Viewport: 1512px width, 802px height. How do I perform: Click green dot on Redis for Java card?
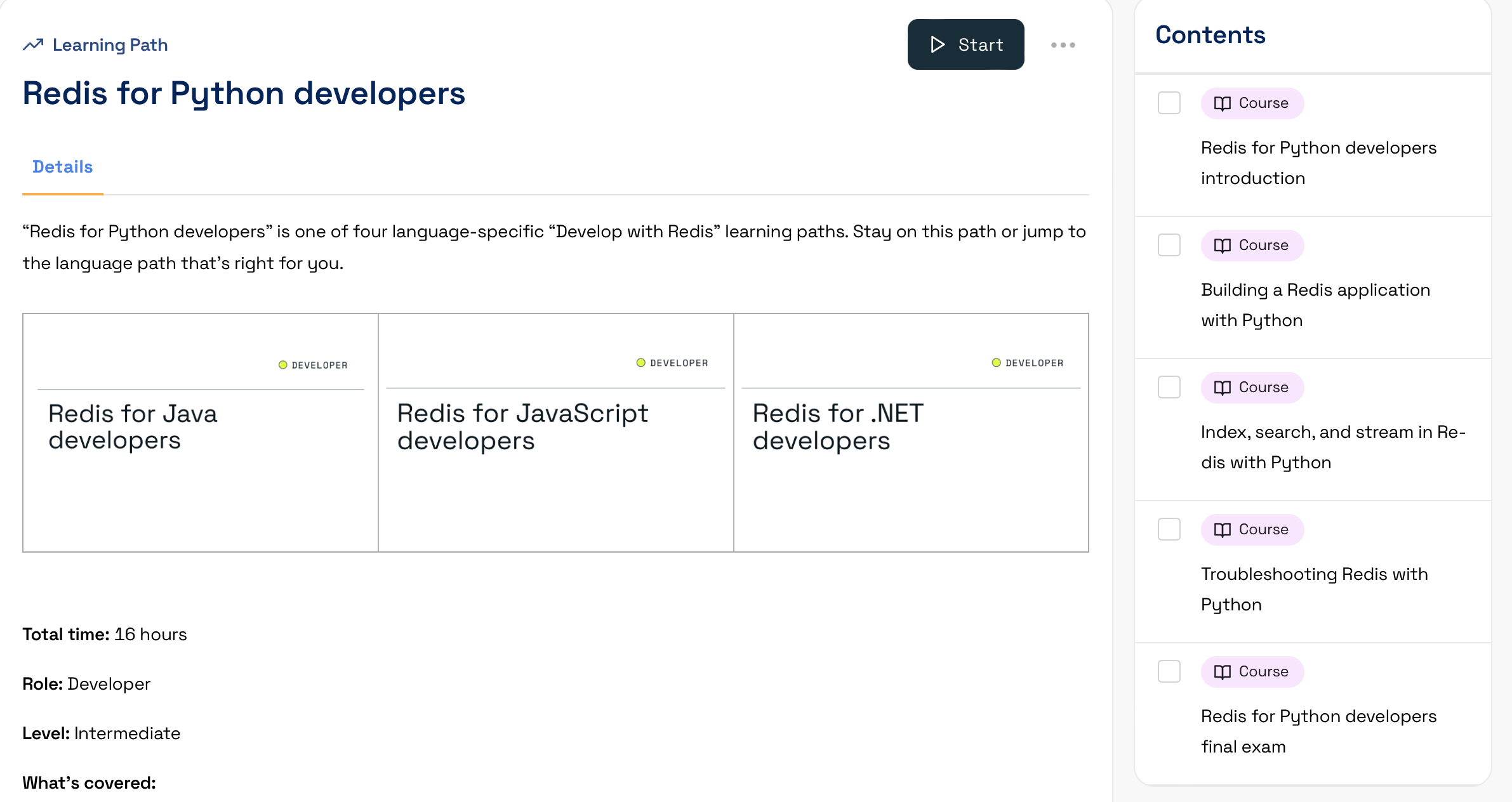(283, 365)
